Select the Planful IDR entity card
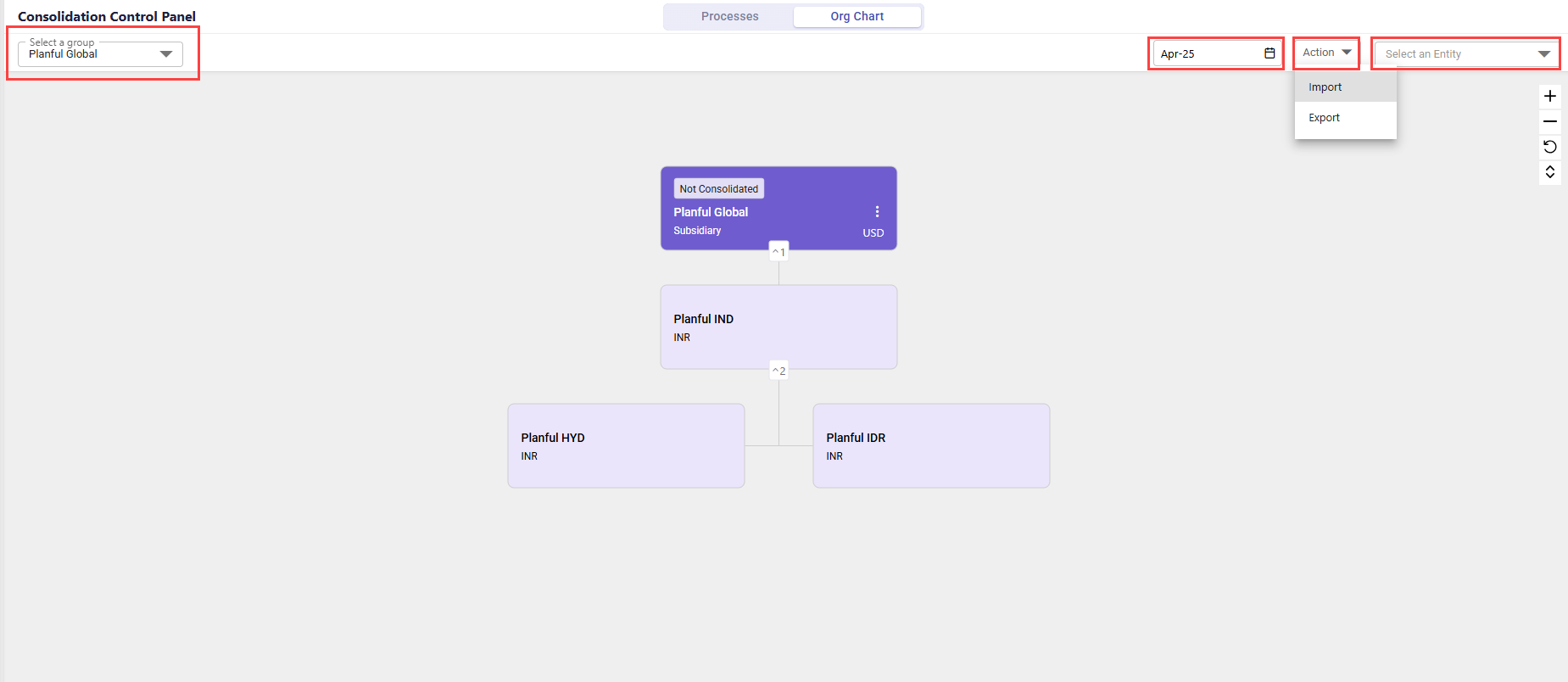 coord(931,446)
